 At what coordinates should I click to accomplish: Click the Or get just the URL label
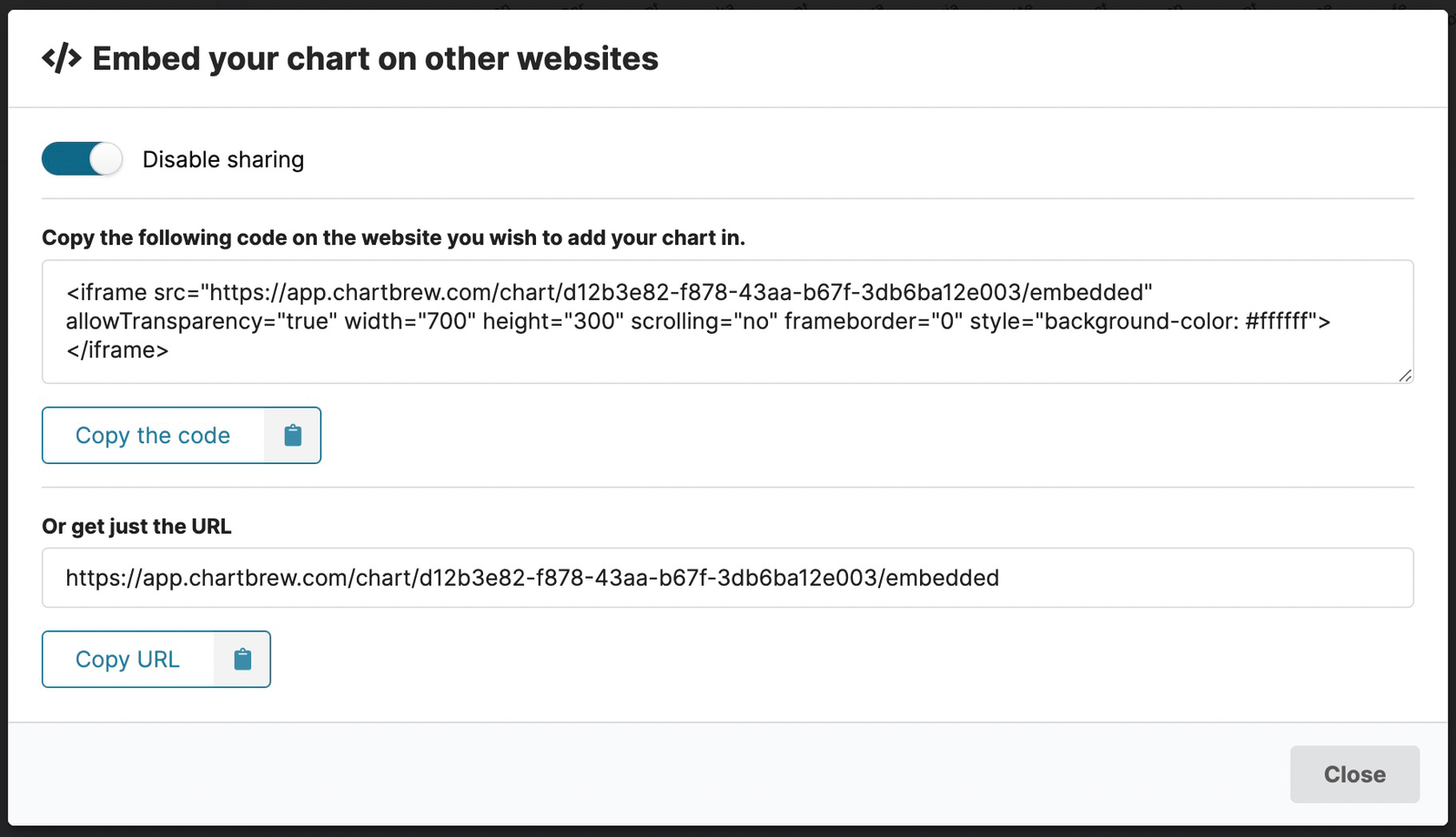tap(136, 526)
